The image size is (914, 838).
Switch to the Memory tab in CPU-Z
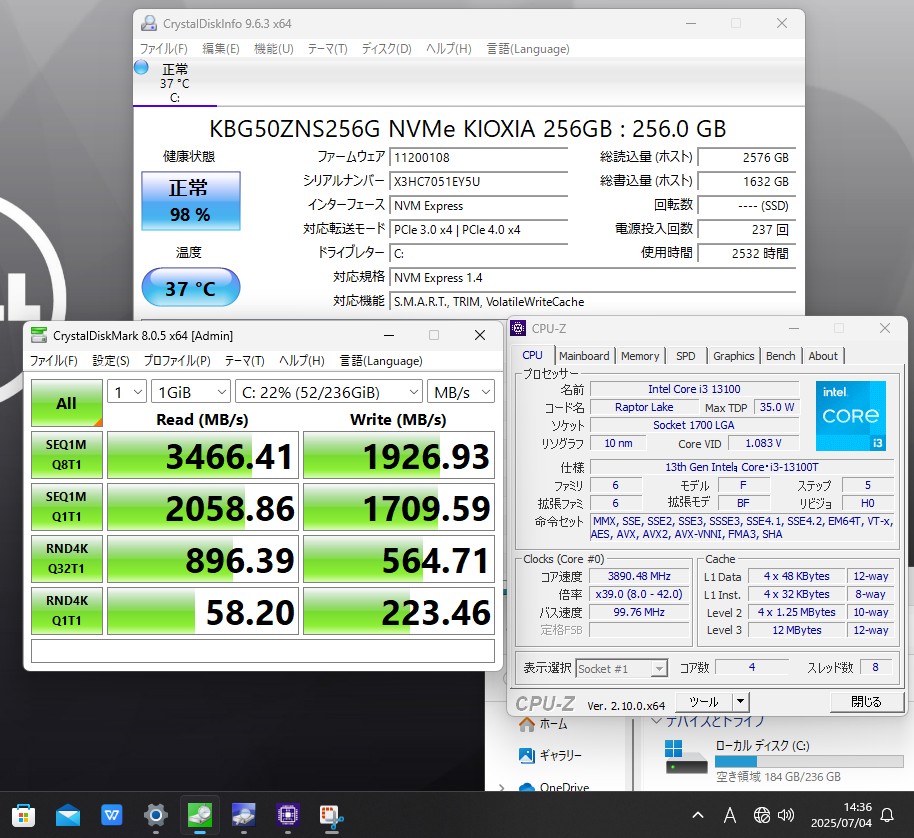point(639,355)
